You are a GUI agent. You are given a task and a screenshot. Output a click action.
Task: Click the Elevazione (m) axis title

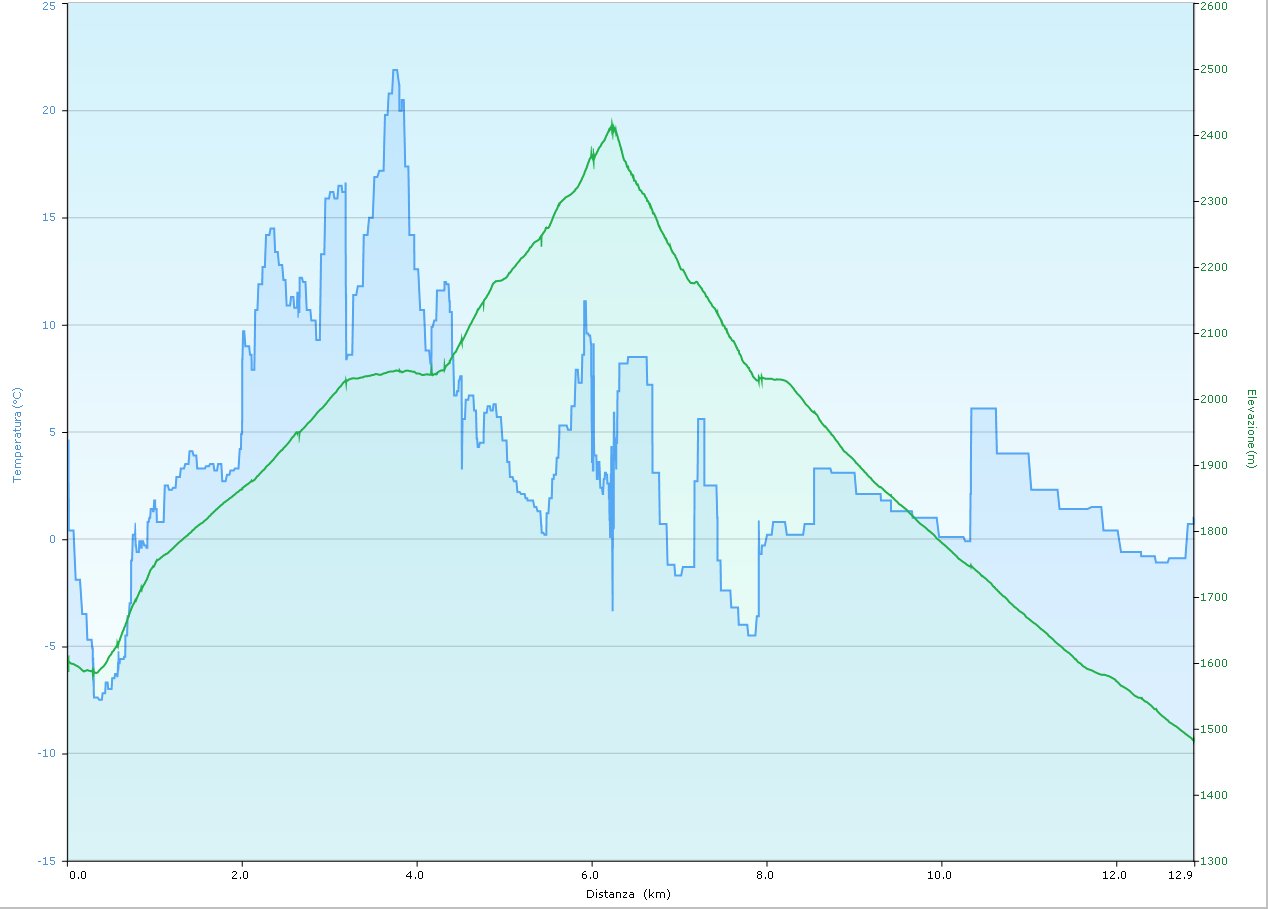(x=1251, y=428)
